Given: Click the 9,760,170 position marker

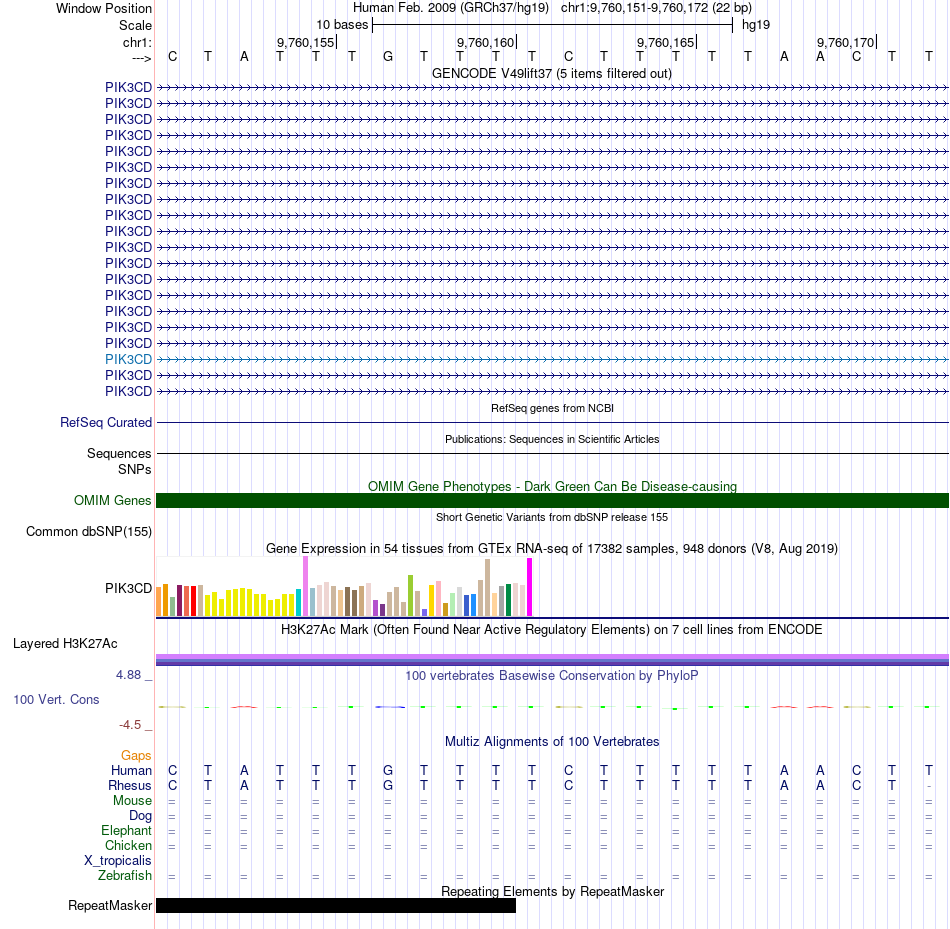Looking at the screenshot, I should pyautogui.click(x=846, y=42).
